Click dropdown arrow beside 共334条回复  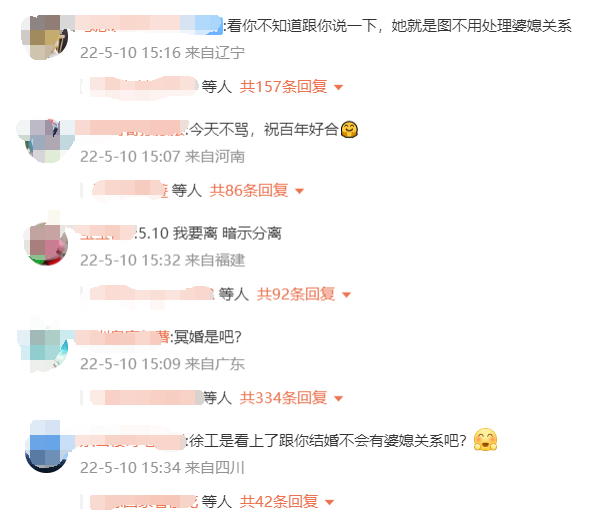tap(338, 398)
